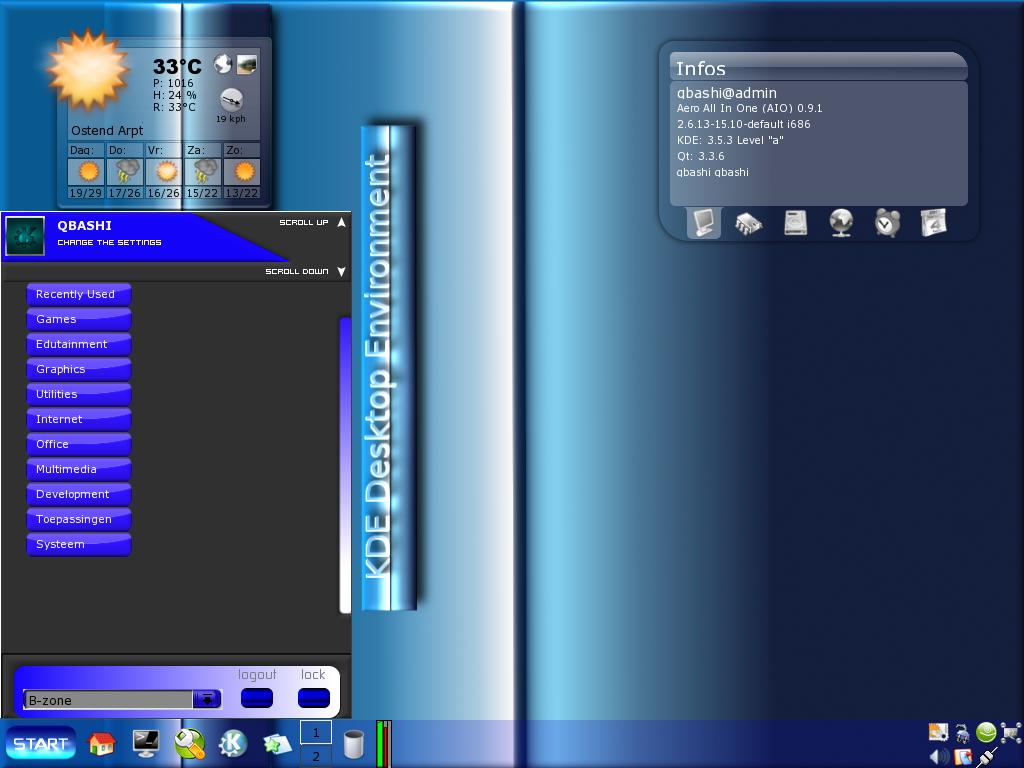Image resolution: width=1024 pixels, height=768 pixels.
Task: Click the KDE Desktop Environment vertical banner
Action: pyautogui.click(x=389, y=368)
